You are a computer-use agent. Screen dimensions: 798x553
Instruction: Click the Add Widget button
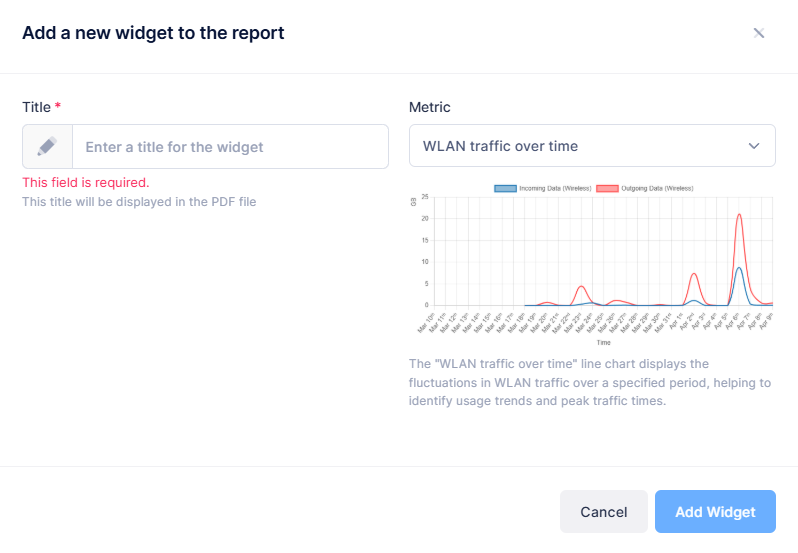click(x=715, y=512)
